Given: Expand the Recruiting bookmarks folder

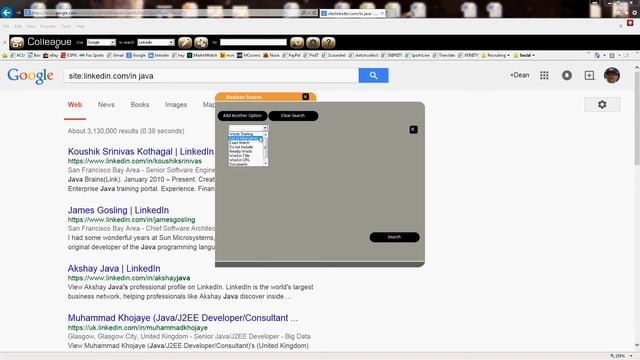Looking at the screenshot, I should coord(496,55).
